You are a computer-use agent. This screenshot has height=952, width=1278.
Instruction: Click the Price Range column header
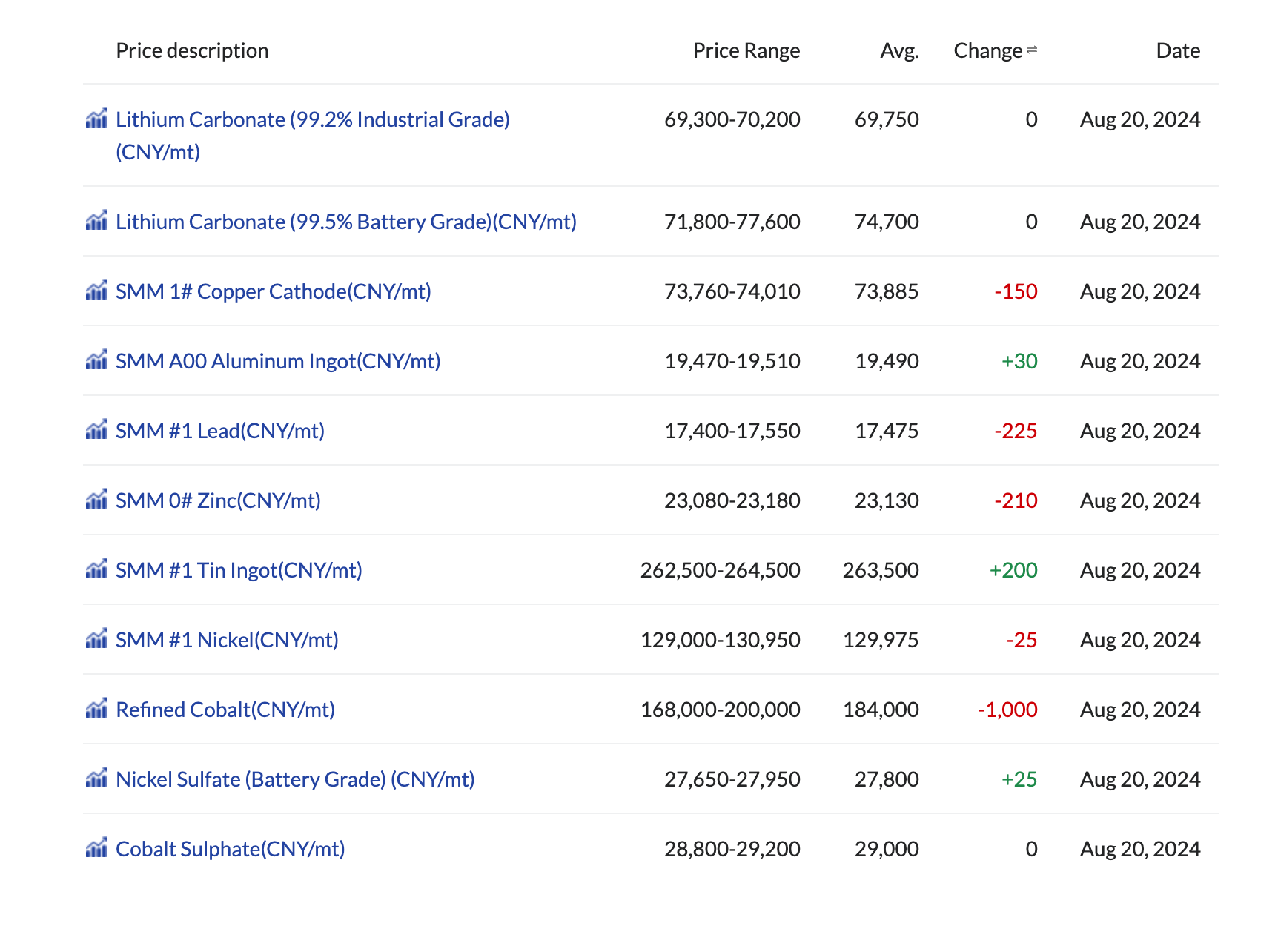pyautogui.click(x=746, y=50)
